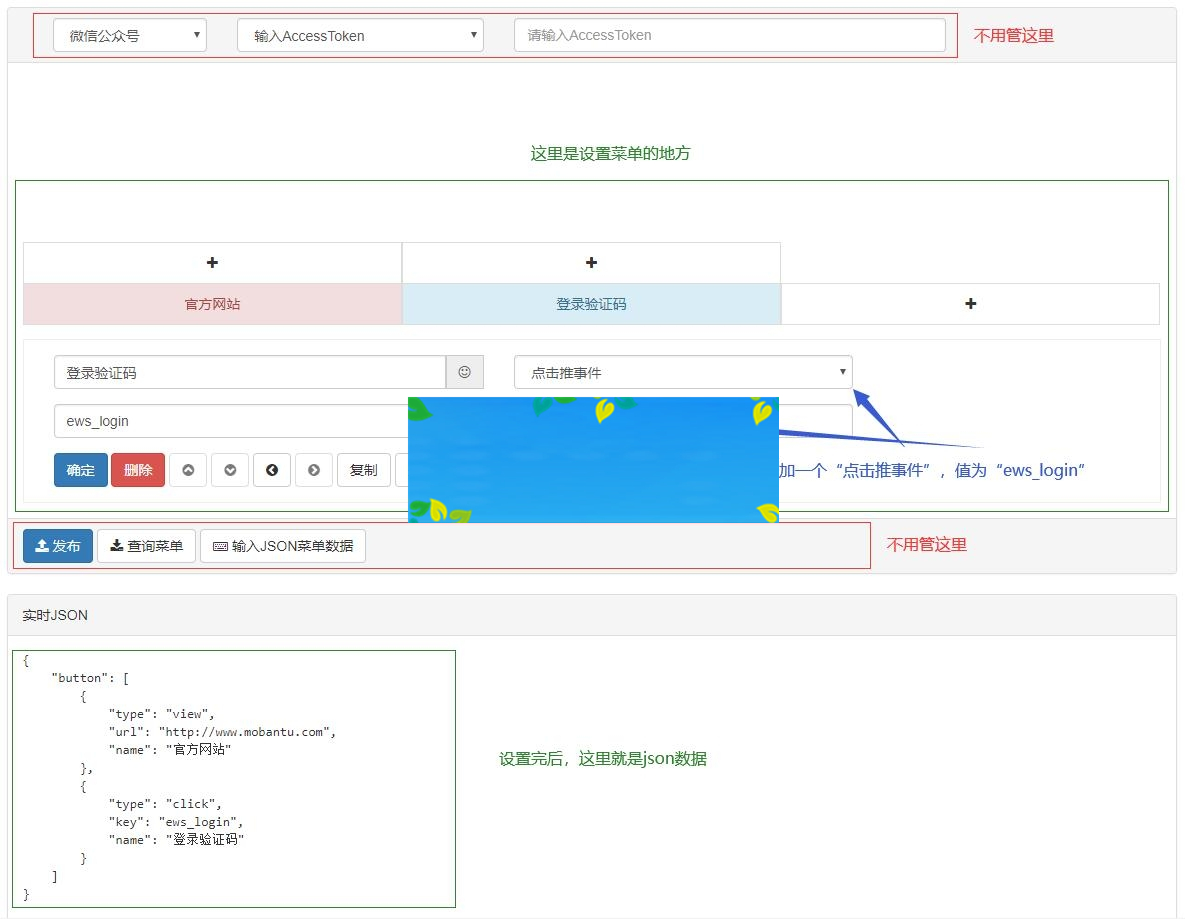Click the smiley emoji icon beside 登录验证码 input

pos(464,372)
